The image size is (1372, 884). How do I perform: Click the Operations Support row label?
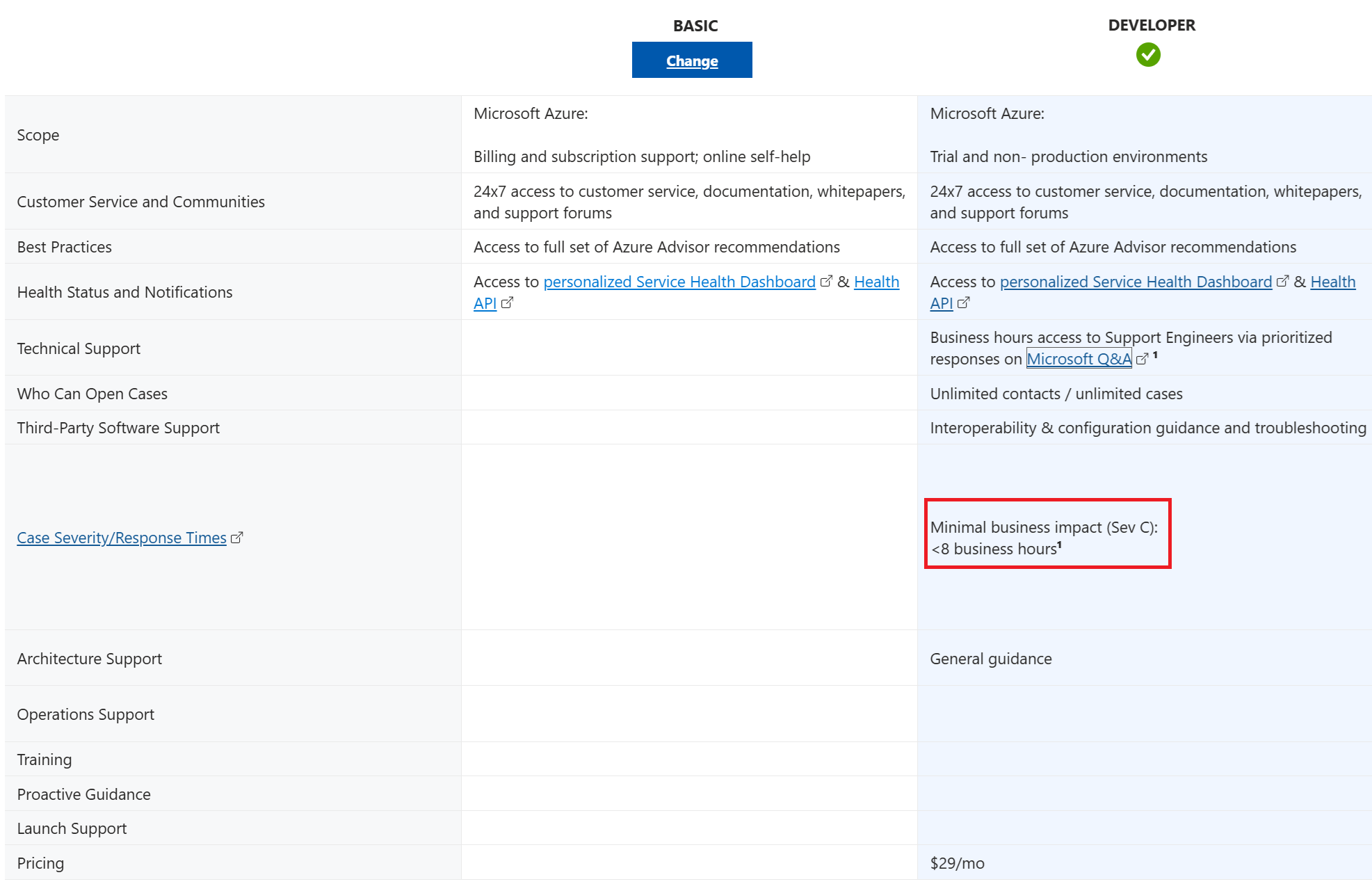coord(86,714)
